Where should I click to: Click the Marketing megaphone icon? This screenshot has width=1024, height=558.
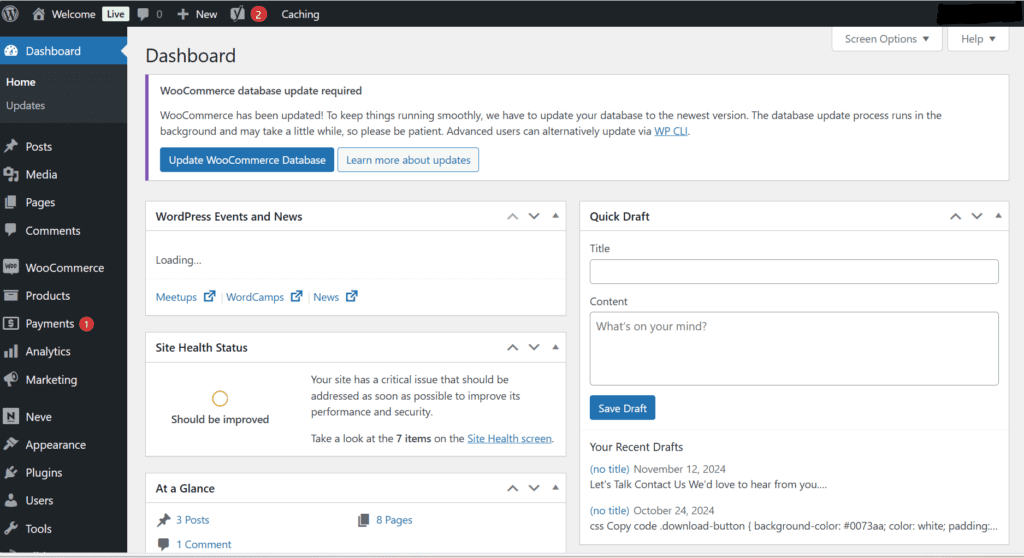pyautogui.click(x=11, y=380)
